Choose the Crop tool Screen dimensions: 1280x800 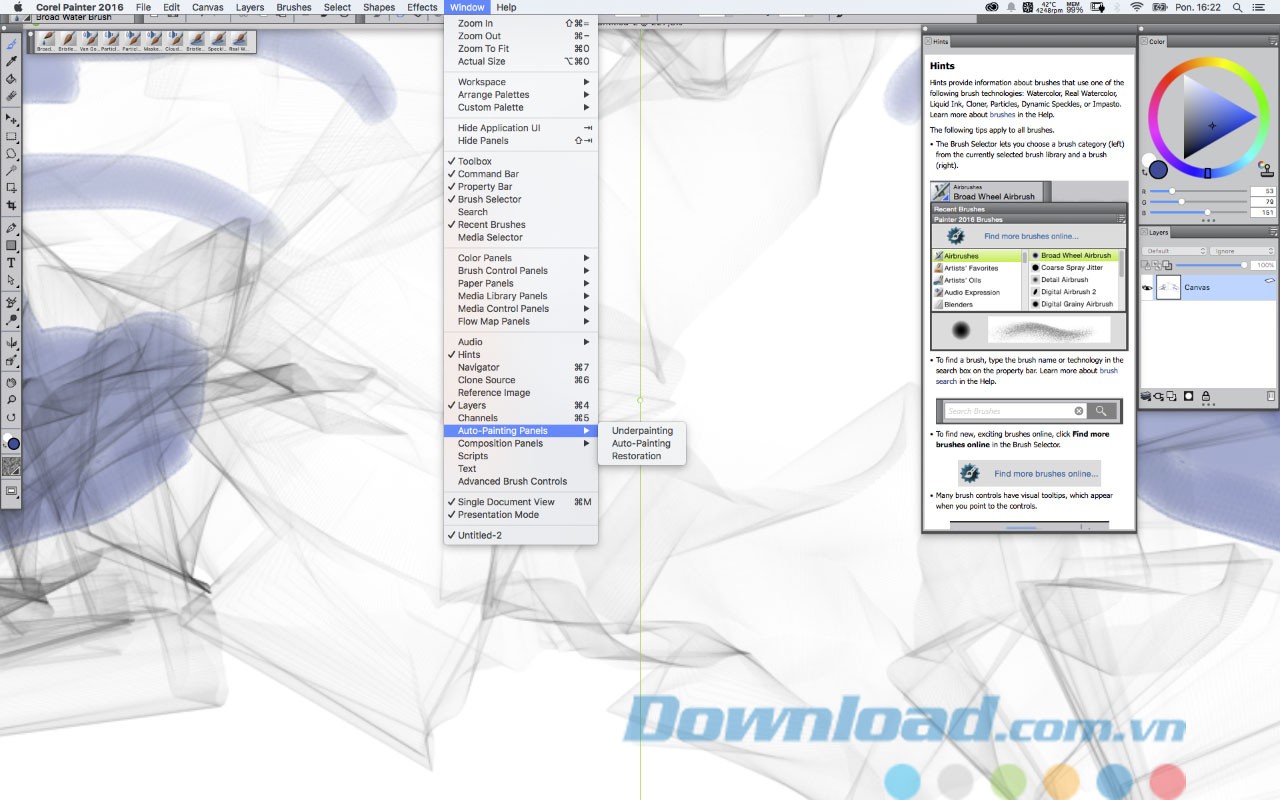12,205
